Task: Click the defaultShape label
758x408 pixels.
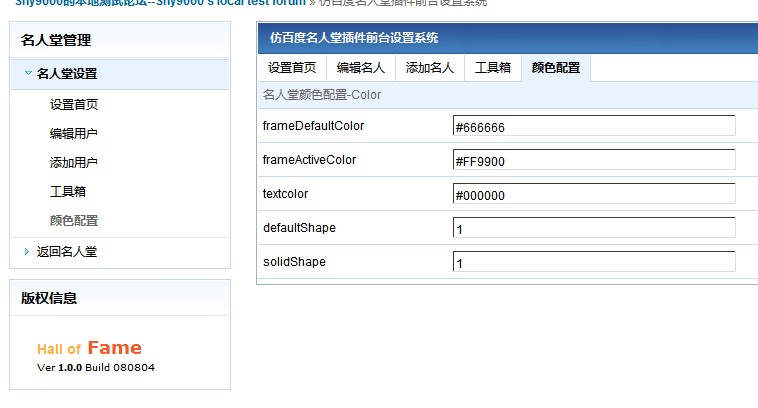Action: pyautogui.click(x=299, y=228)
